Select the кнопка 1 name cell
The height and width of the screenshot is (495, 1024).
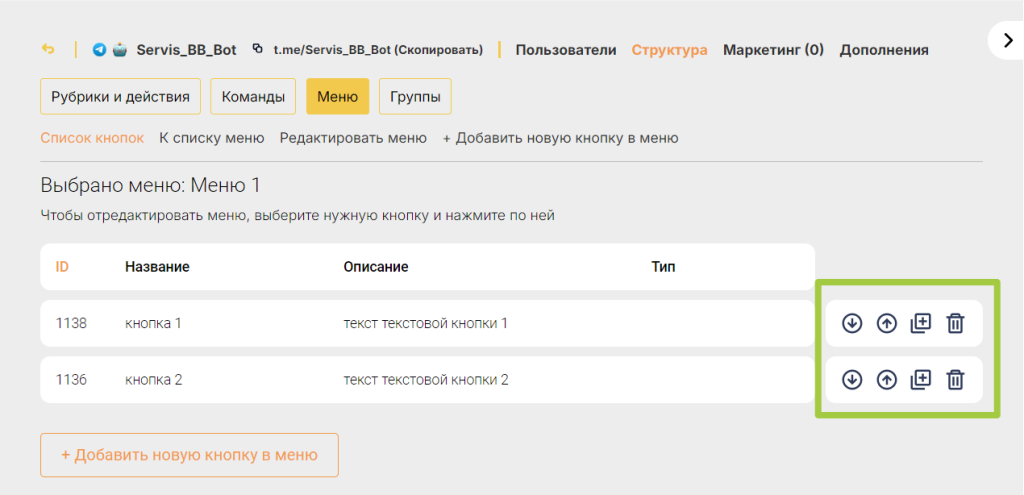(x=153, y=323)
